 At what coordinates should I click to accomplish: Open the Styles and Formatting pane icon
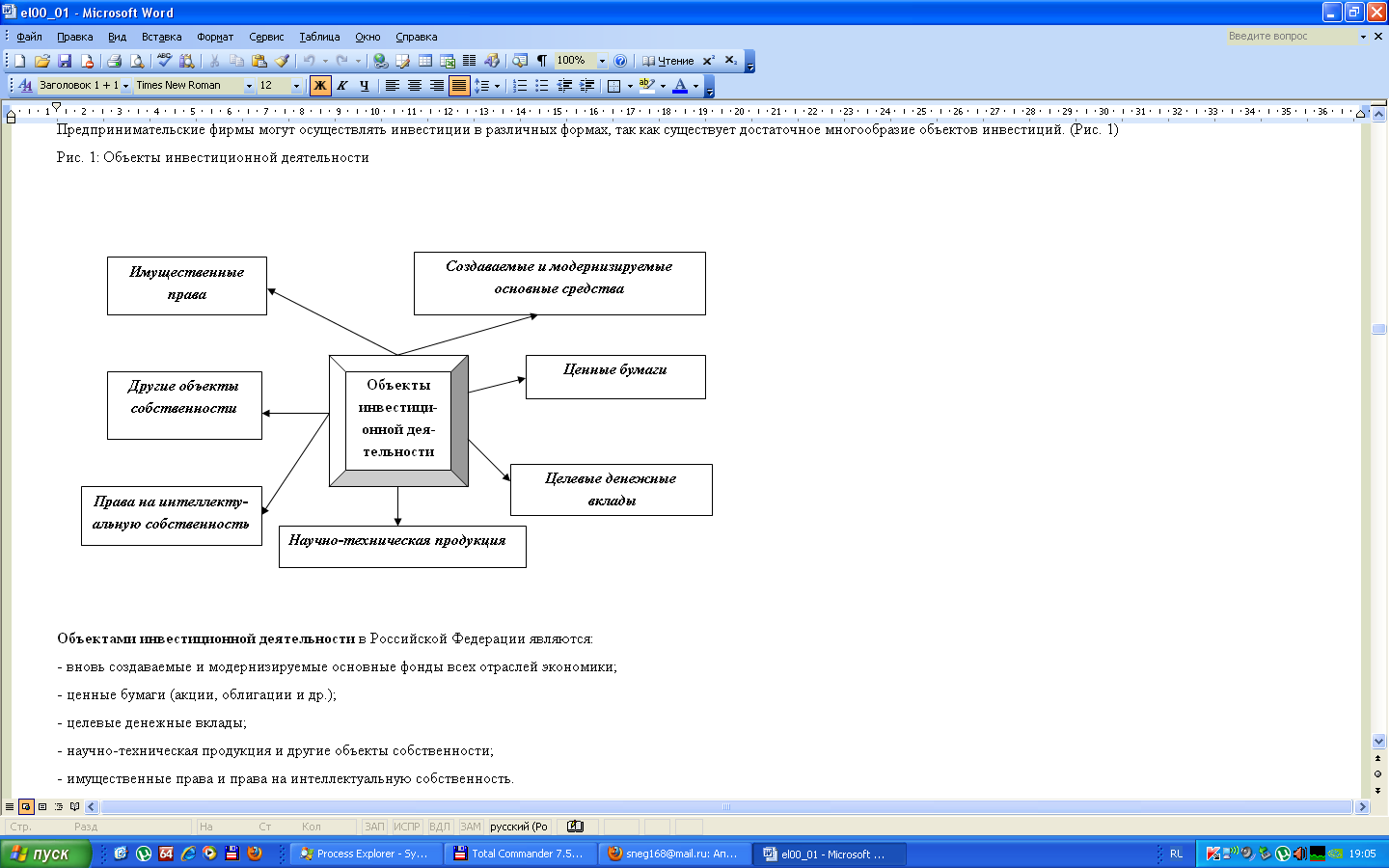pos(25,86)
